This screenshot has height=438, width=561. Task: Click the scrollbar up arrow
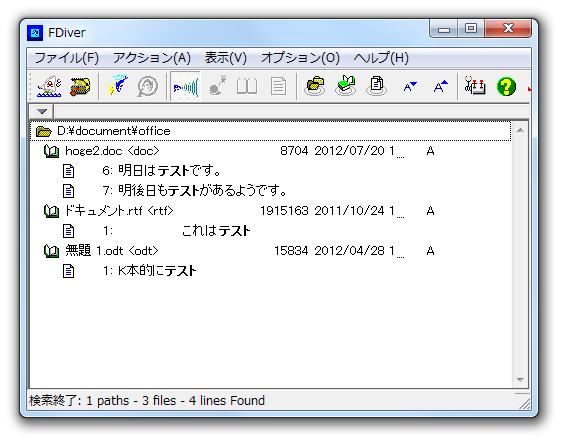click(x=521, y=130)
